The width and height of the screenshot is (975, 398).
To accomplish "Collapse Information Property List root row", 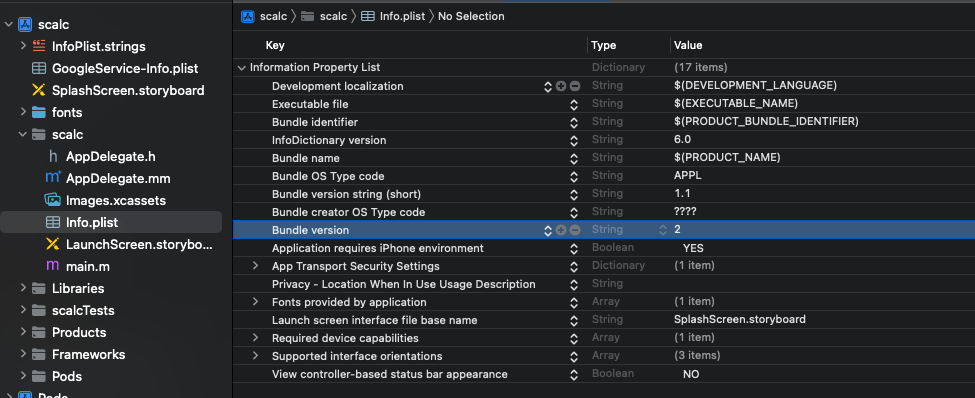I will click(241, 68).
